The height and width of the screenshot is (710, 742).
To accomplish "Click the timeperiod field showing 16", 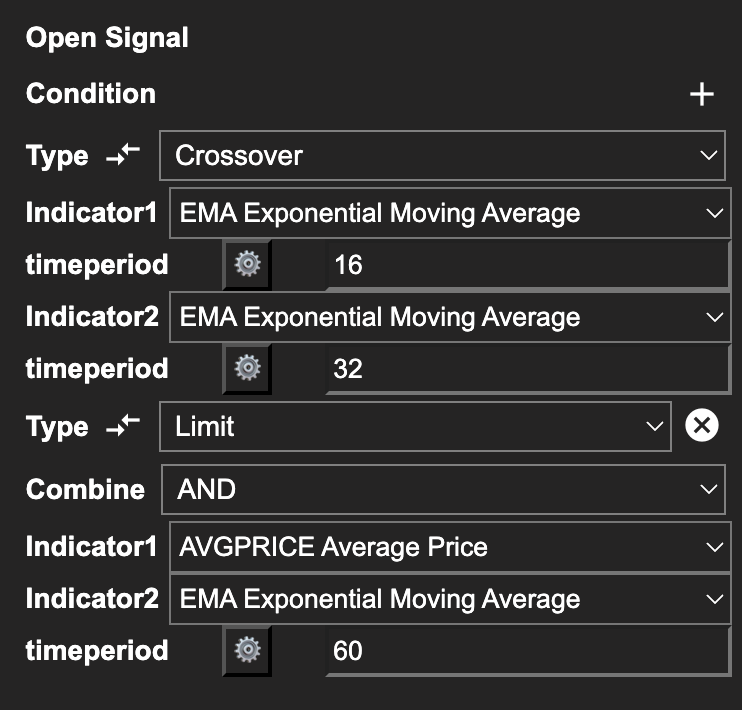I will 528,265.
